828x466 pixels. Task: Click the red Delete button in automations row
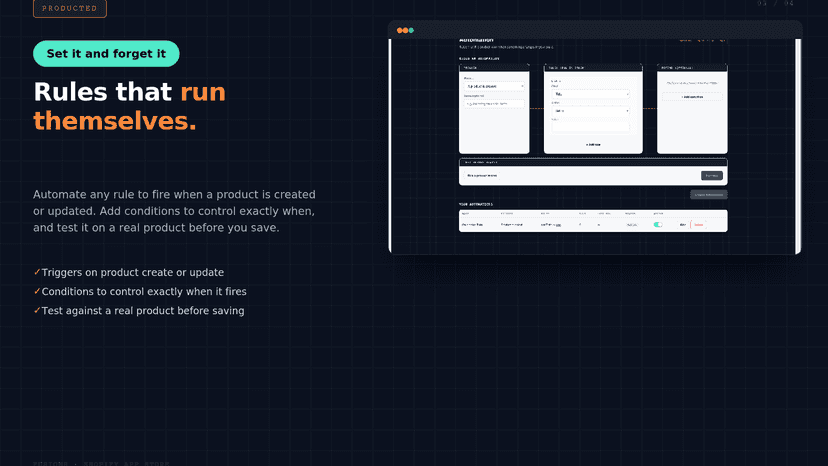pos(698,225)
